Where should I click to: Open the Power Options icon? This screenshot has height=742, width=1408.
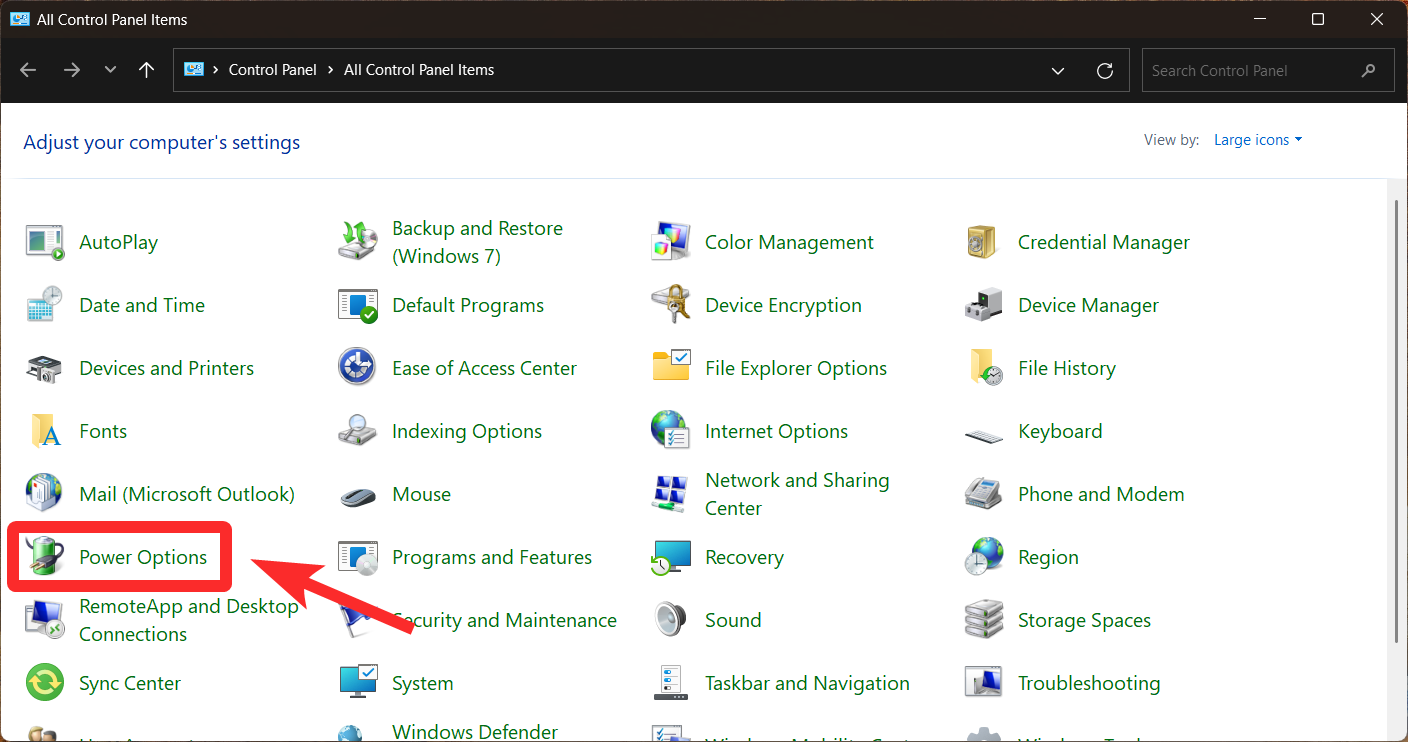[x=44, y=557]
